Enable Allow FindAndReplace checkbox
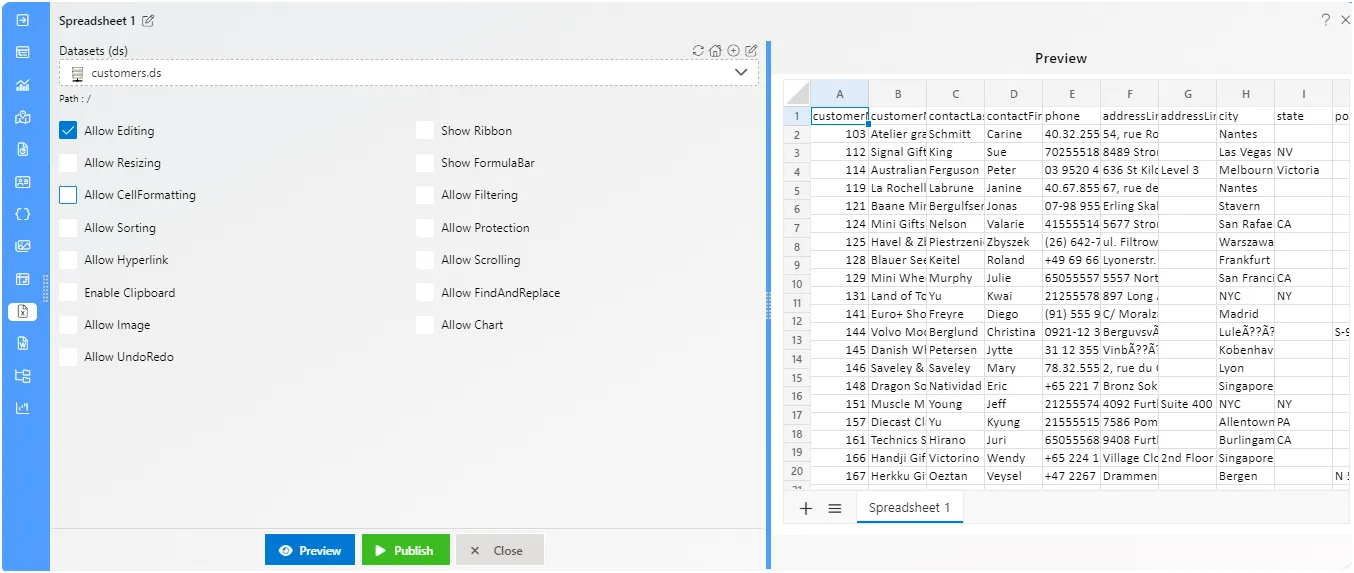The width and height of the screenshot is (1354, 573). point(425,293)
